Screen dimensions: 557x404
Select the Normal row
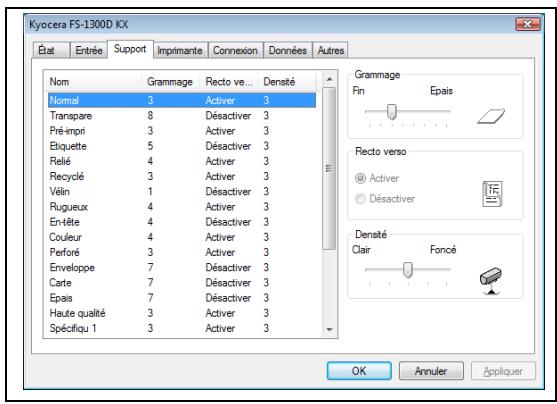[x=182, y=100]
